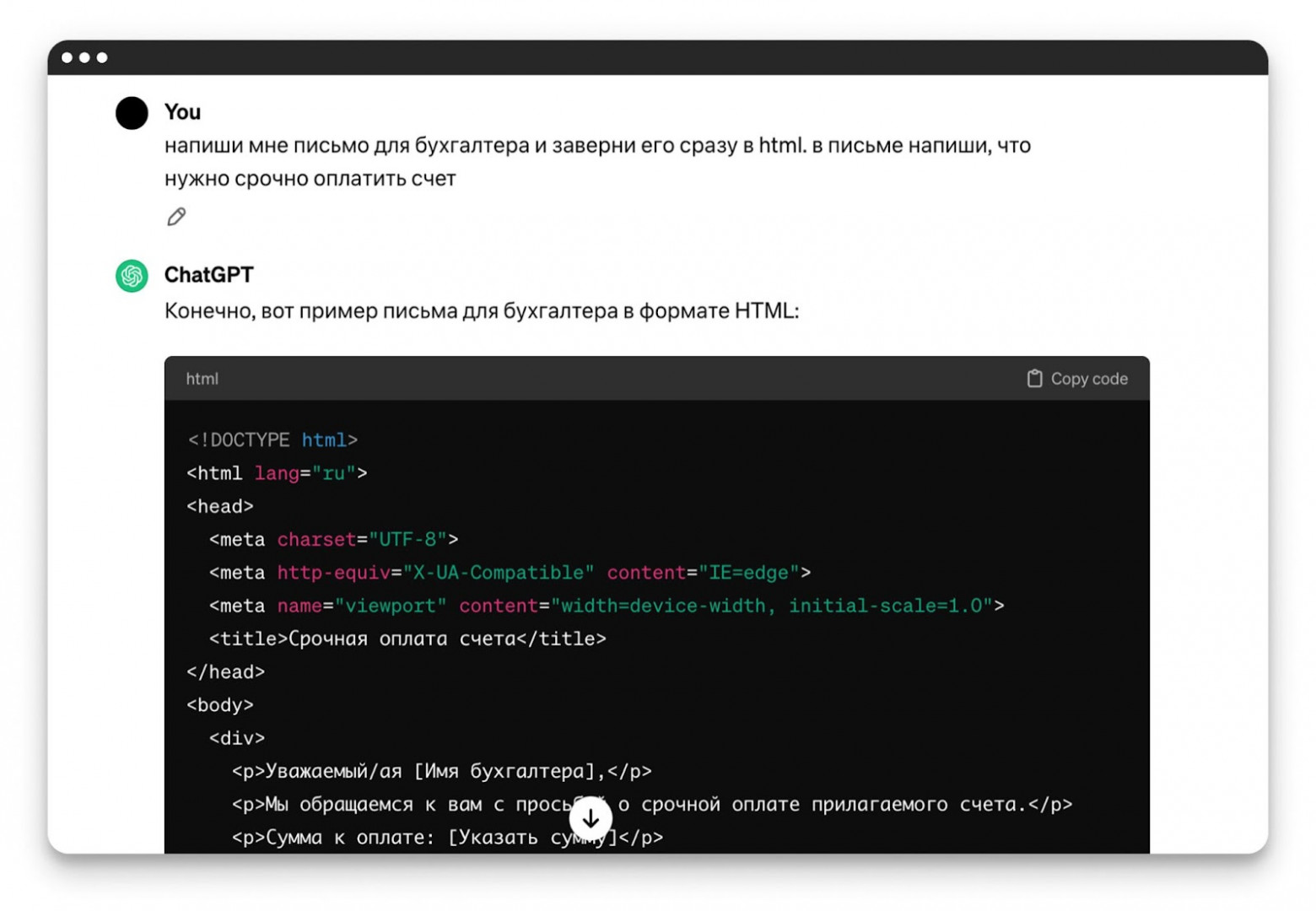Click the leftmost window control dot

coord(67,57)
